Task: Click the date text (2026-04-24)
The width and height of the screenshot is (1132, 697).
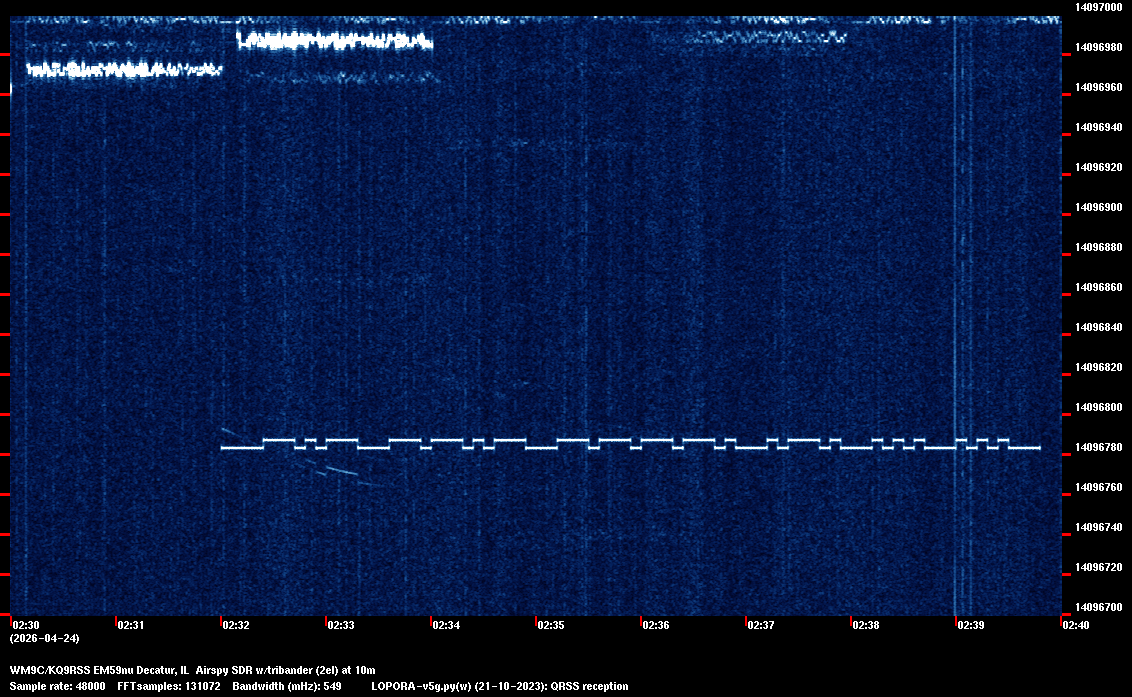Action: point(44,638)
